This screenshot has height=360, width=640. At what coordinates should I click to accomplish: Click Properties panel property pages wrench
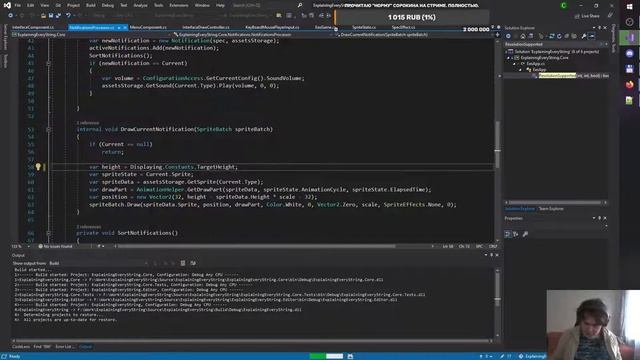tap(525, 234)
